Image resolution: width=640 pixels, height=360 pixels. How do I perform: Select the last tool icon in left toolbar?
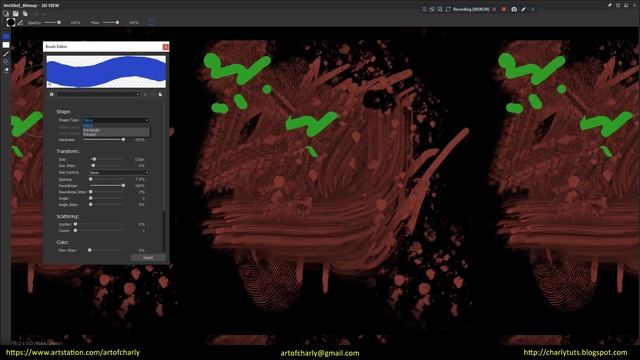(6, 70)
